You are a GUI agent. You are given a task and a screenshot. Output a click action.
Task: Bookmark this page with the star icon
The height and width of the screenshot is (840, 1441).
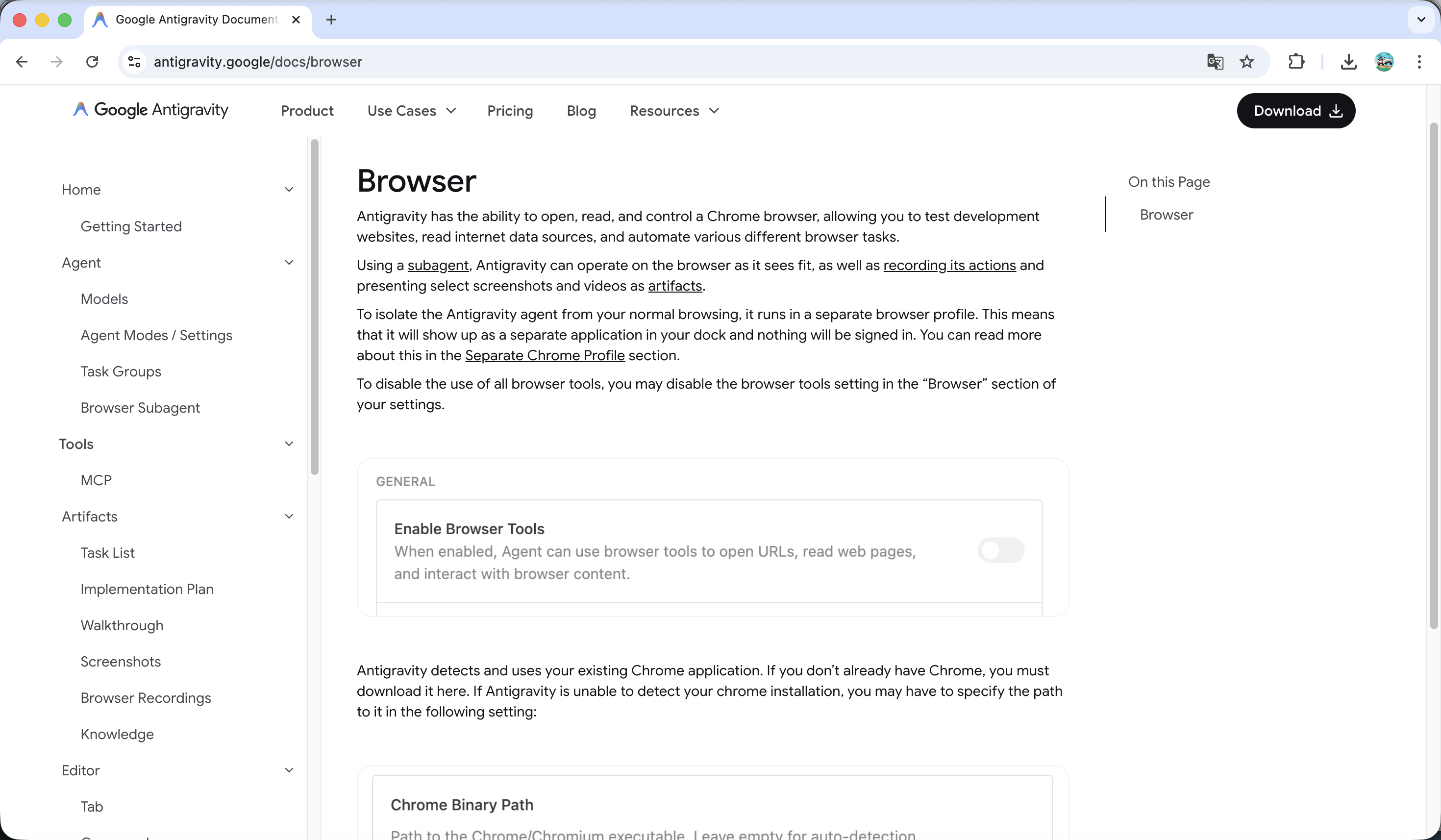[x=1246, y=62]
